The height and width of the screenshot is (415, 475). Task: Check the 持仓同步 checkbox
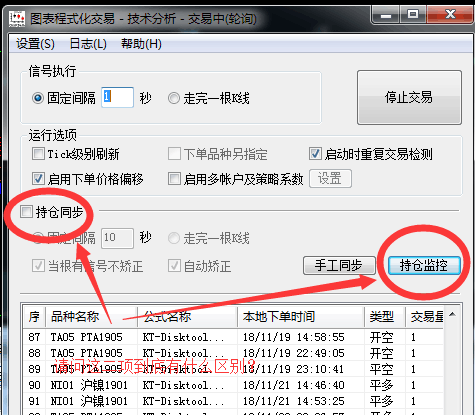pos(26,212)
